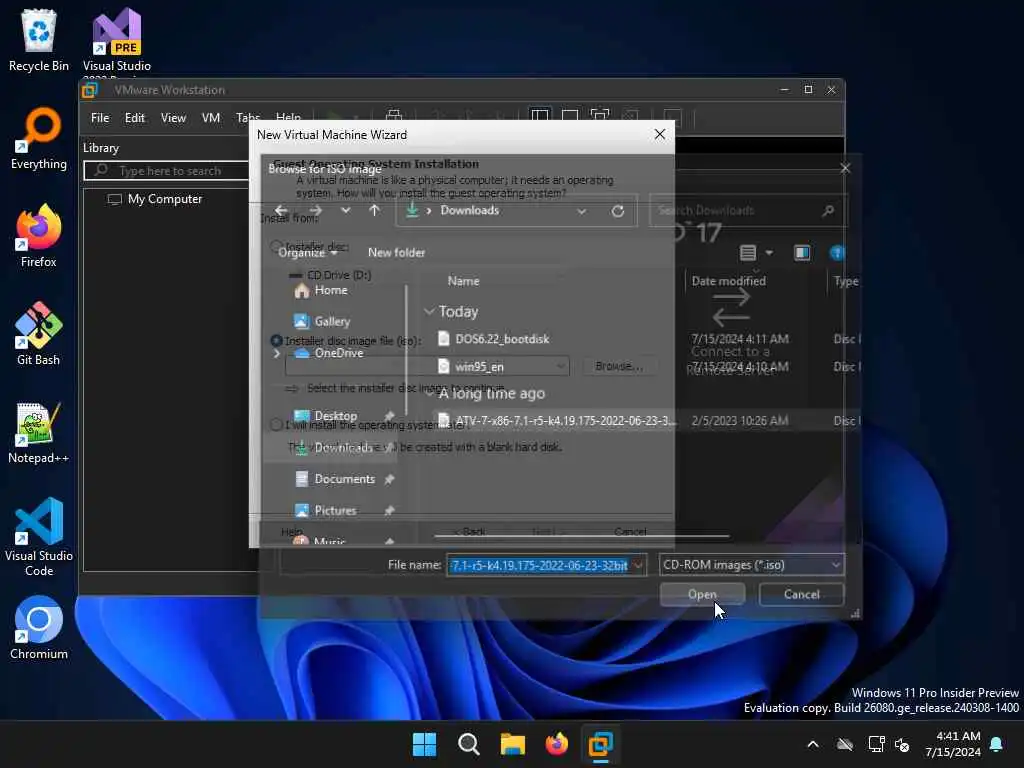
Task: Sort files by Name column
Action: [x=464, y=281]
